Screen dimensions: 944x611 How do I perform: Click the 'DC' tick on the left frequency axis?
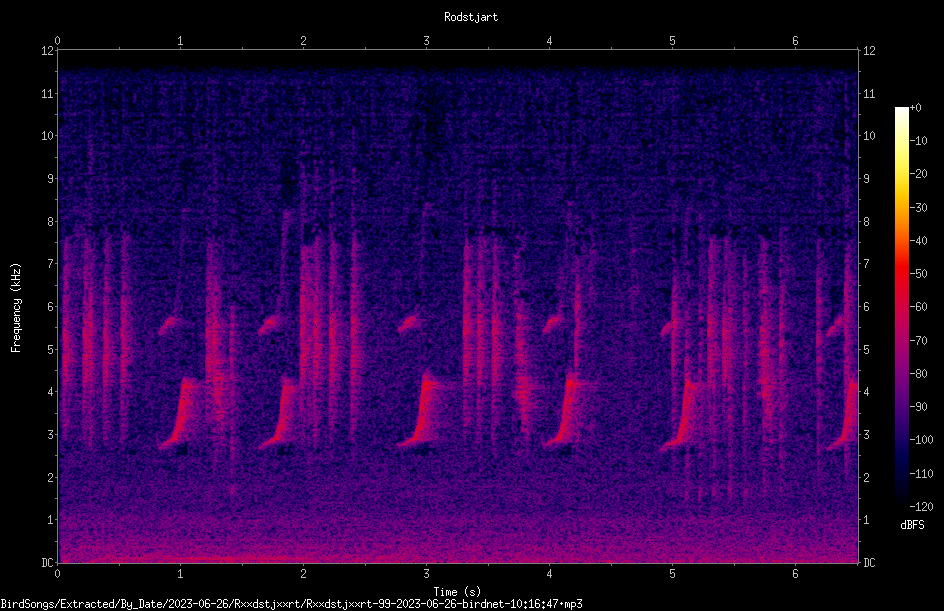click(48, 563)
